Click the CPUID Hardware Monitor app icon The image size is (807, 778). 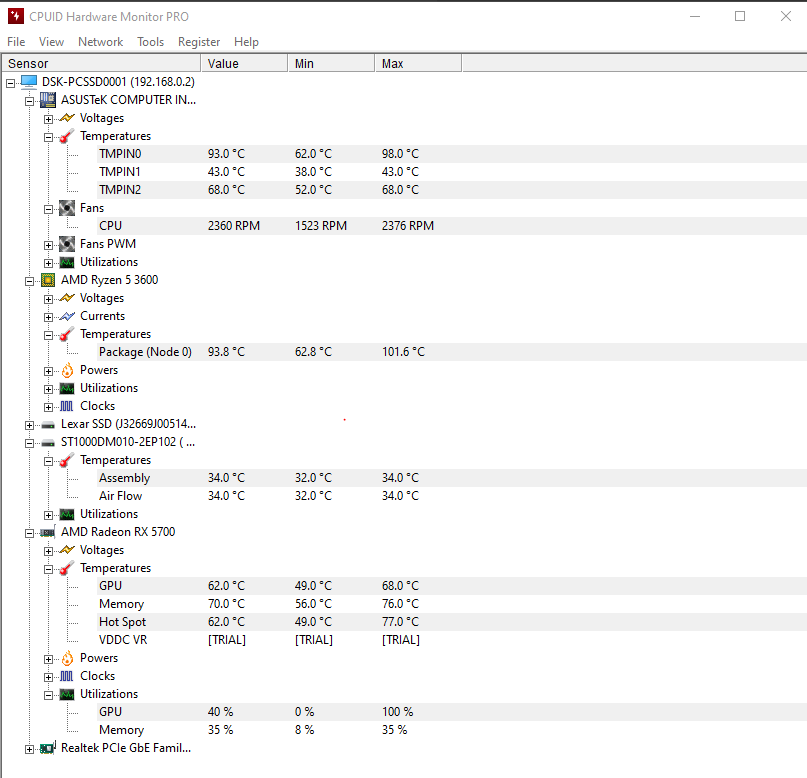[x=16, y=16]
